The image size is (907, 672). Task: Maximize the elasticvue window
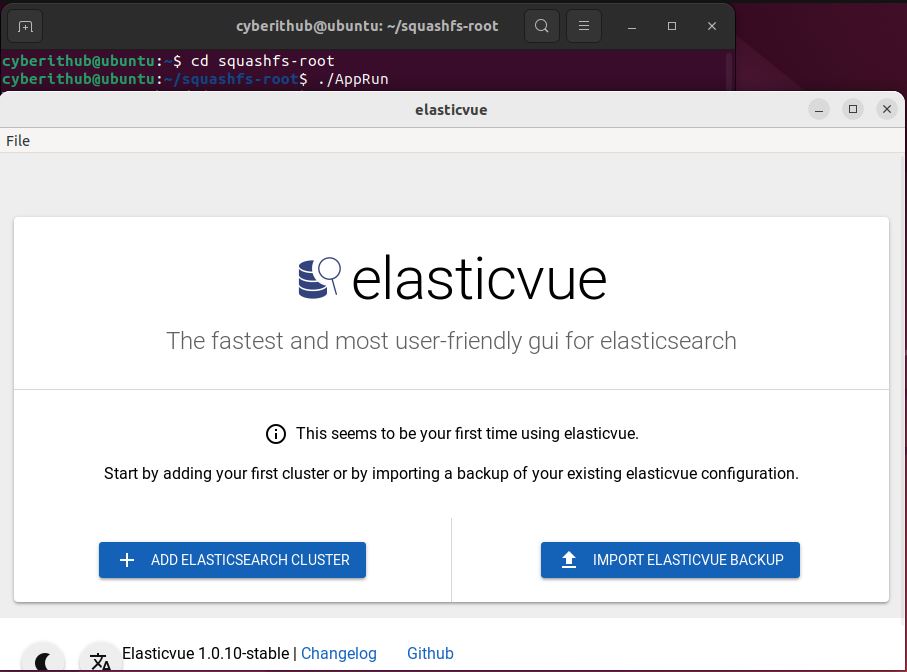click(853, 109)
